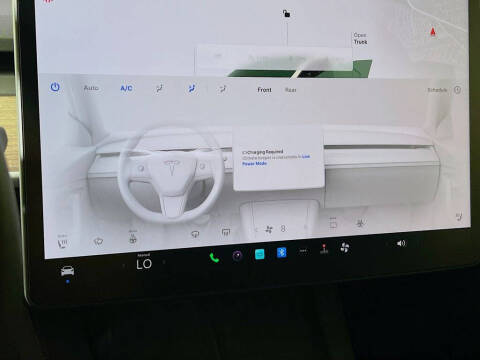The height and width of the screenshot is (360, 480).
Task: Open the green Phone app
Action: pyautogui.click(x=214, y=257)
